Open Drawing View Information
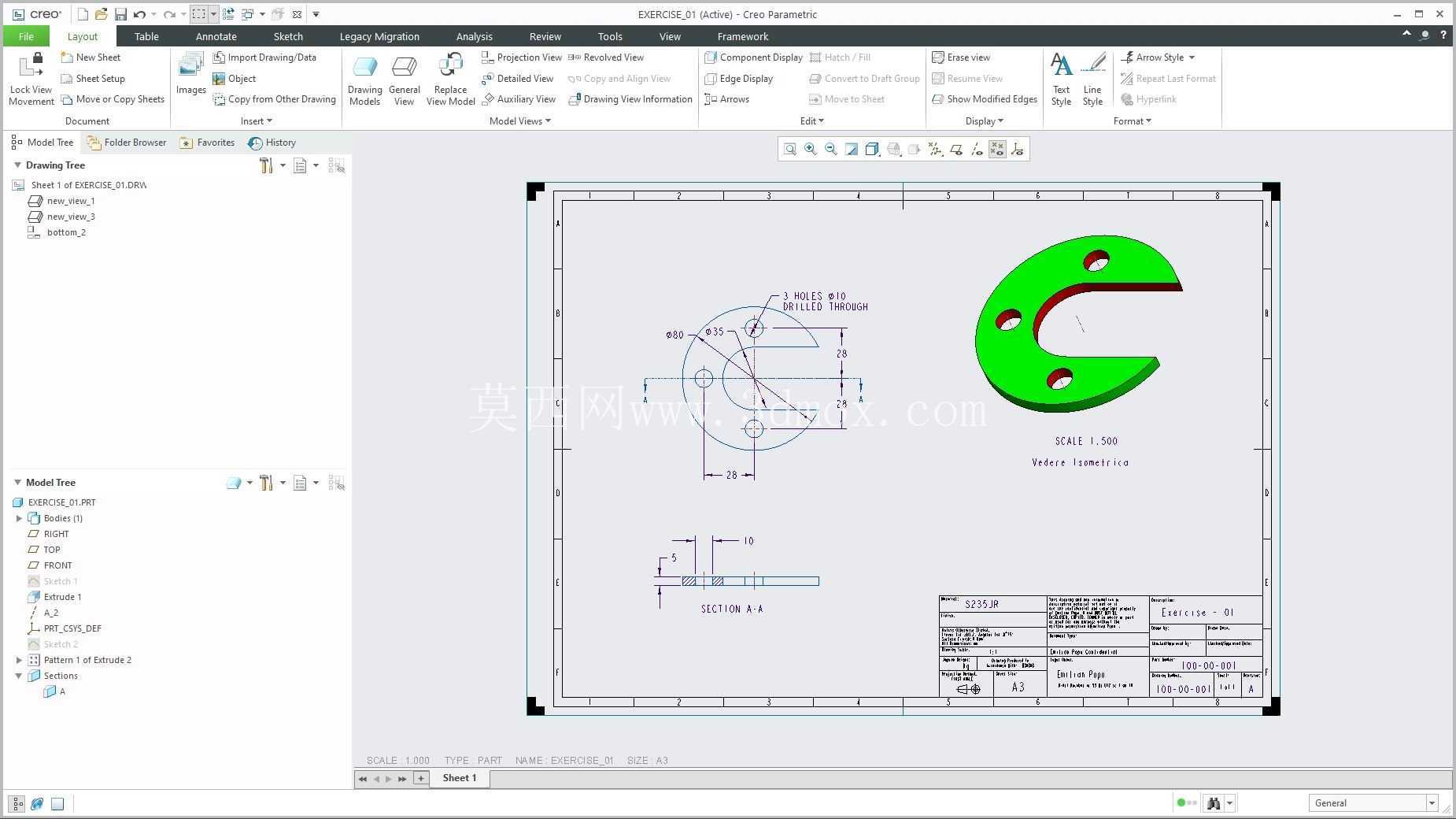This screenshot has height=819, width=1456. tap(630, 99)
